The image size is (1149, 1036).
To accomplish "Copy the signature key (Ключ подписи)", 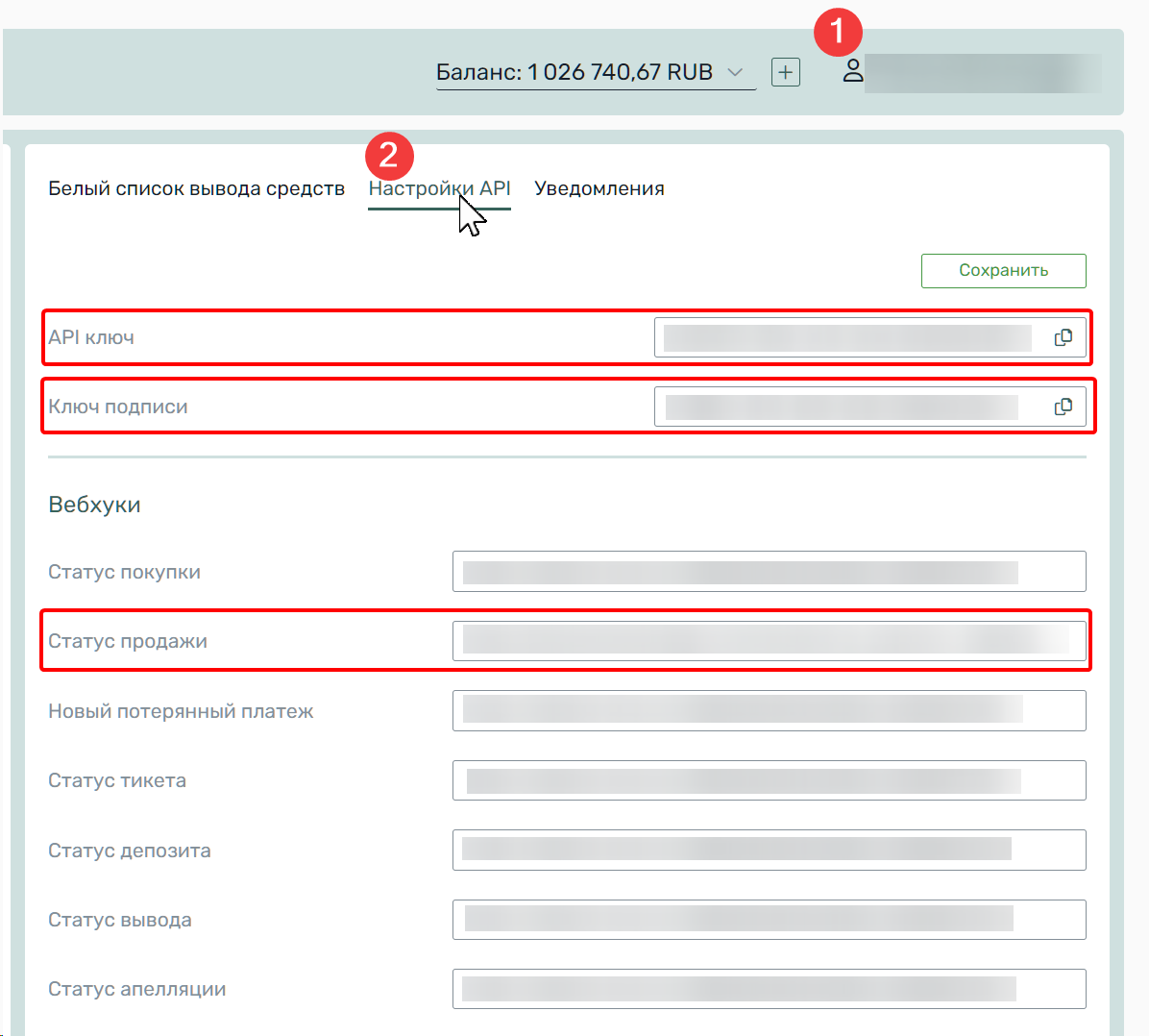I will point(1063,407).
